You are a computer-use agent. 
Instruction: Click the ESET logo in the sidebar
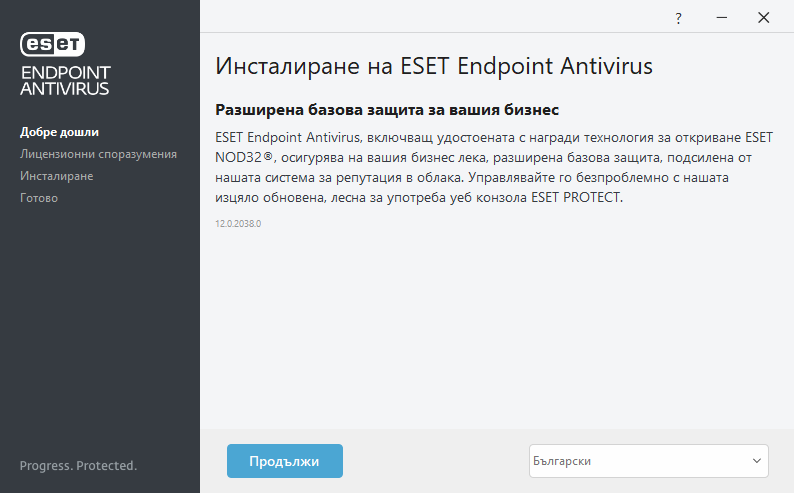53,44
